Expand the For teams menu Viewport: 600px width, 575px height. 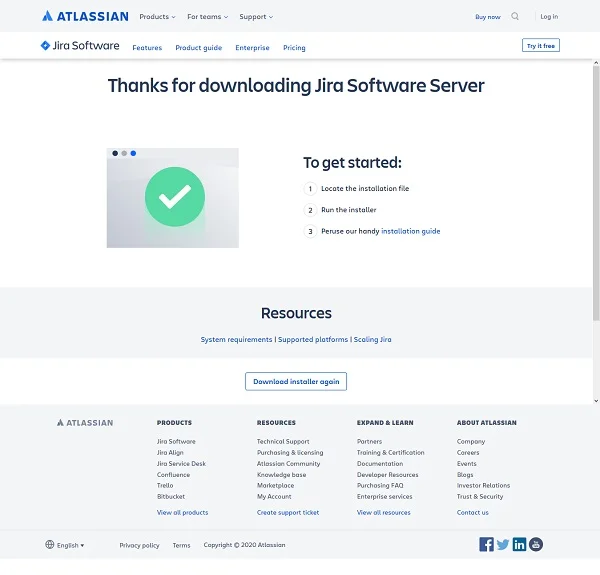click(207, 16)
